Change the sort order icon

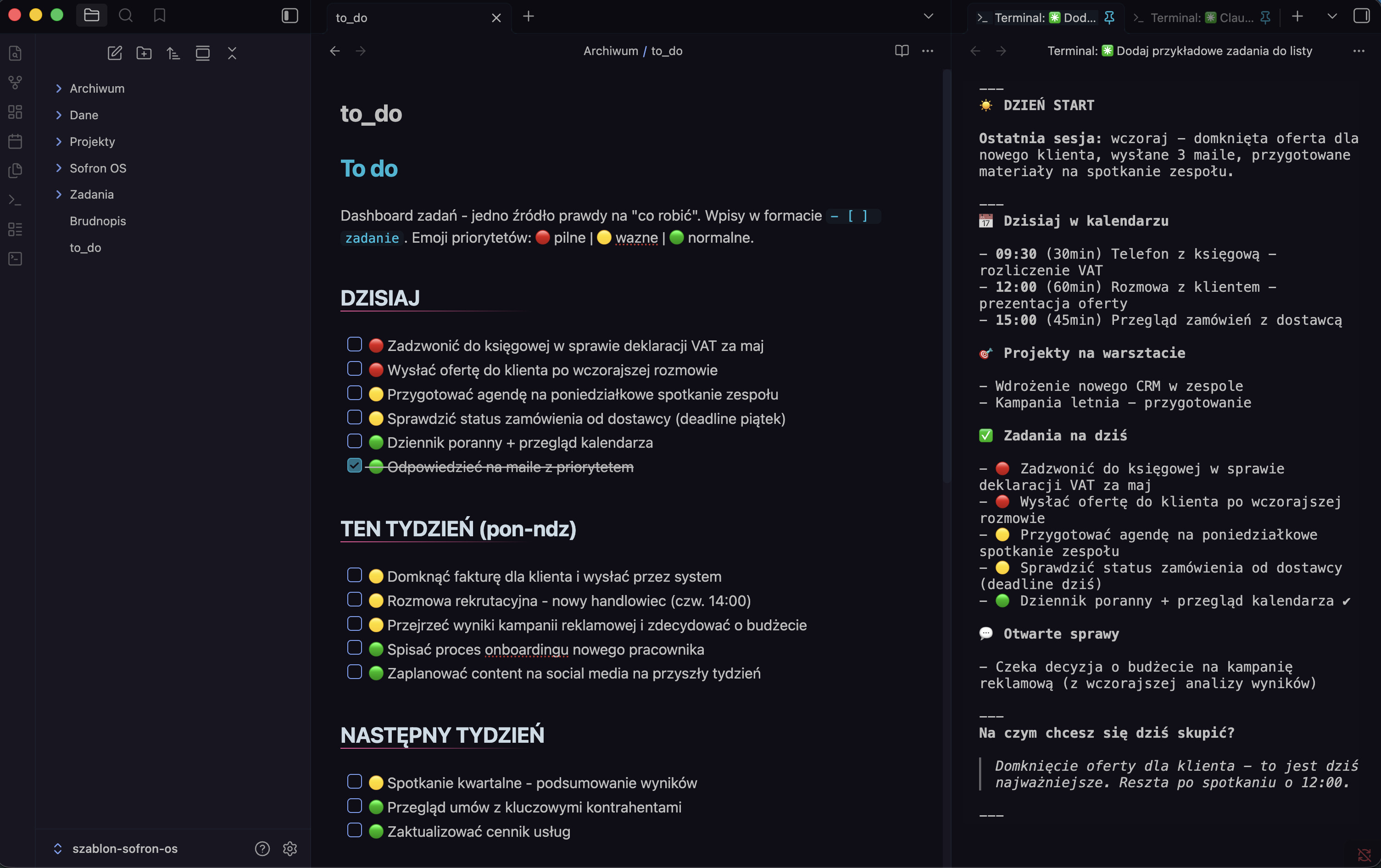pyautogui.click(x=173, y=53)
